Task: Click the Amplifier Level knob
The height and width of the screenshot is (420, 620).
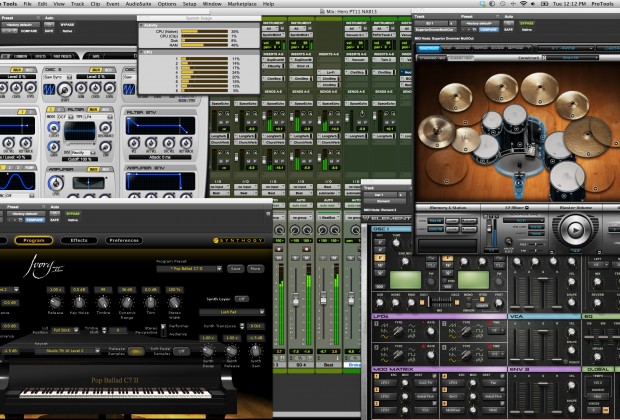Action: tap(55, 183)
